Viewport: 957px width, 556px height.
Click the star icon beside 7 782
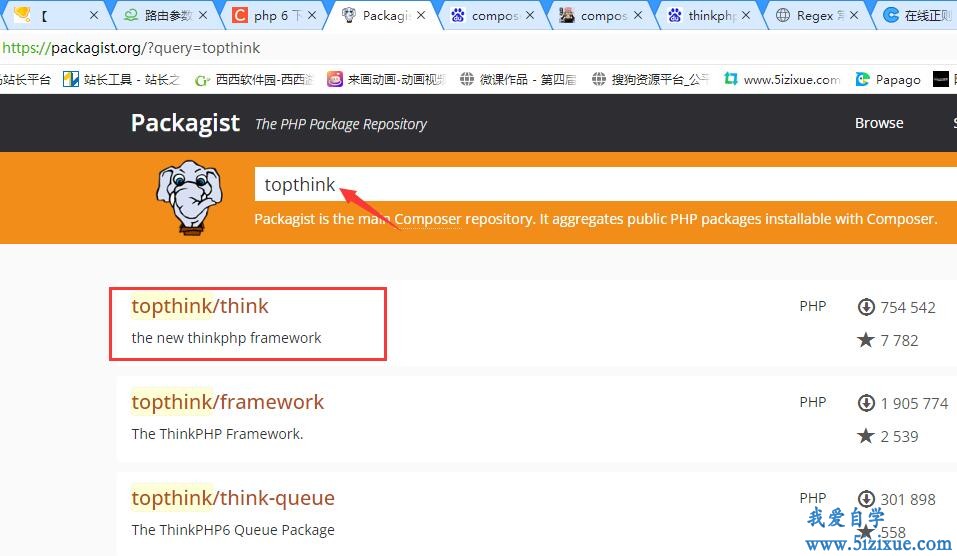(865, 339)
